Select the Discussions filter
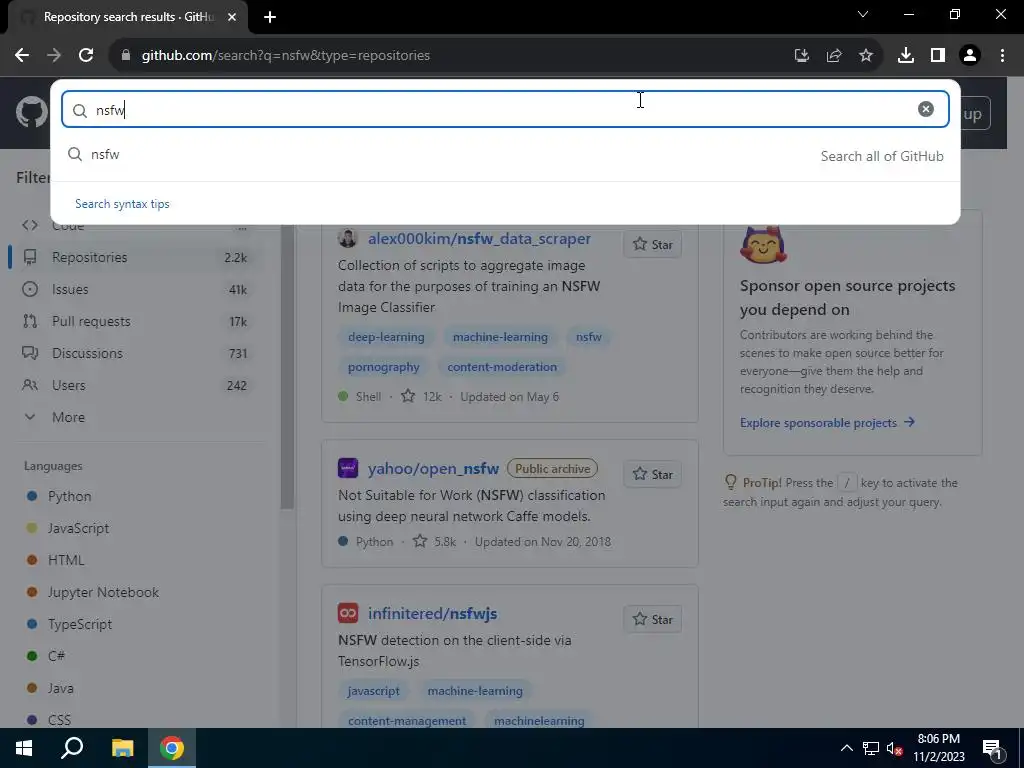This screenshot has height=768, width=1024. tap(135, 353)
